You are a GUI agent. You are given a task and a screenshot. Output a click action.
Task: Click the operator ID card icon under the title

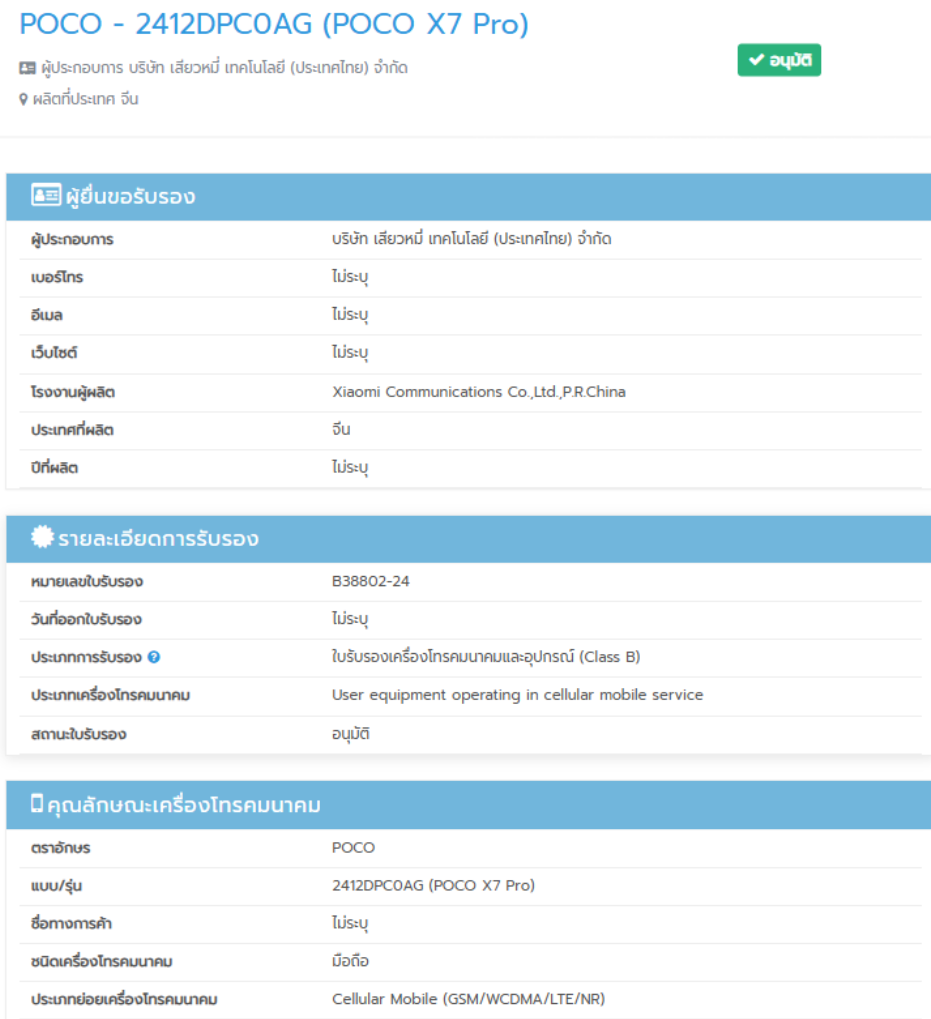(27, 68)
